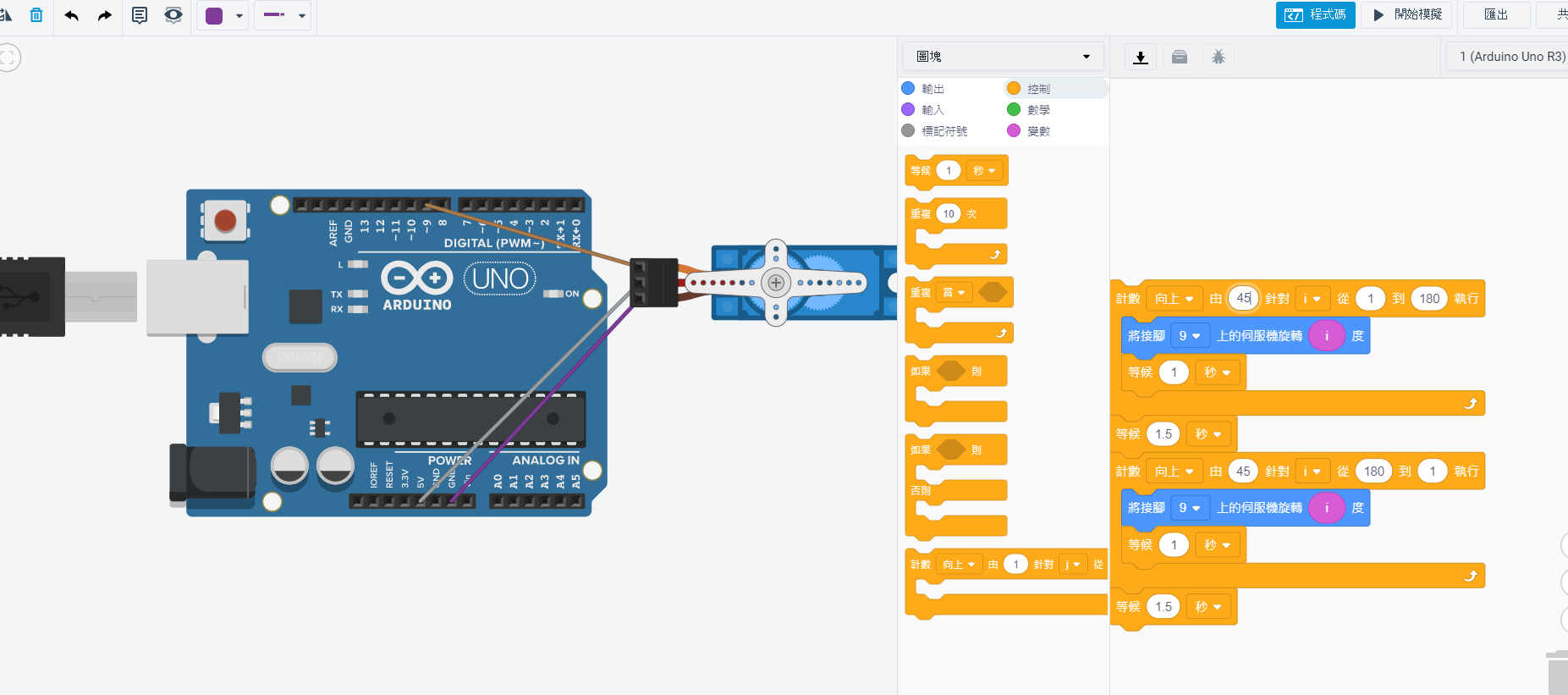Redo the previous action
Image resolution: width=1568 pixels, height=695 pixels.
coord(105,15)
